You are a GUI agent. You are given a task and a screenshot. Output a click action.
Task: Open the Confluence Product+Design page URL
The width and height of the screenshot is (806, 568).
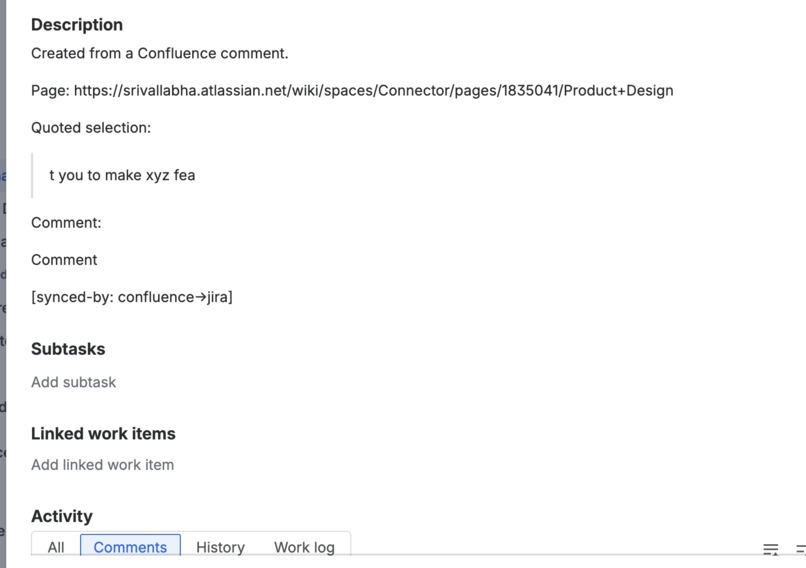tap(373, 90)
